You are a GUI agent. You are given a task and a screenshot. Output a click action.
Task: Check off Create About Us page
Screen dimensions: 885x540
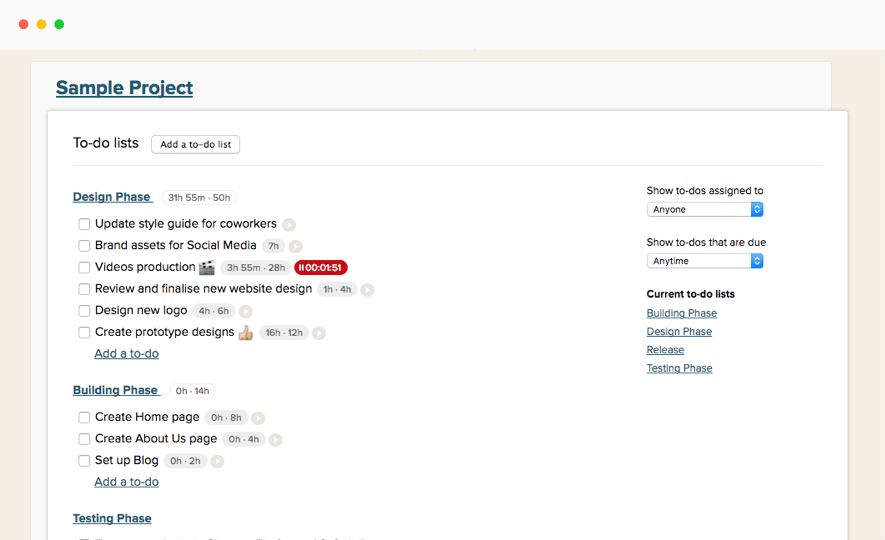click(x=84, y=438)
